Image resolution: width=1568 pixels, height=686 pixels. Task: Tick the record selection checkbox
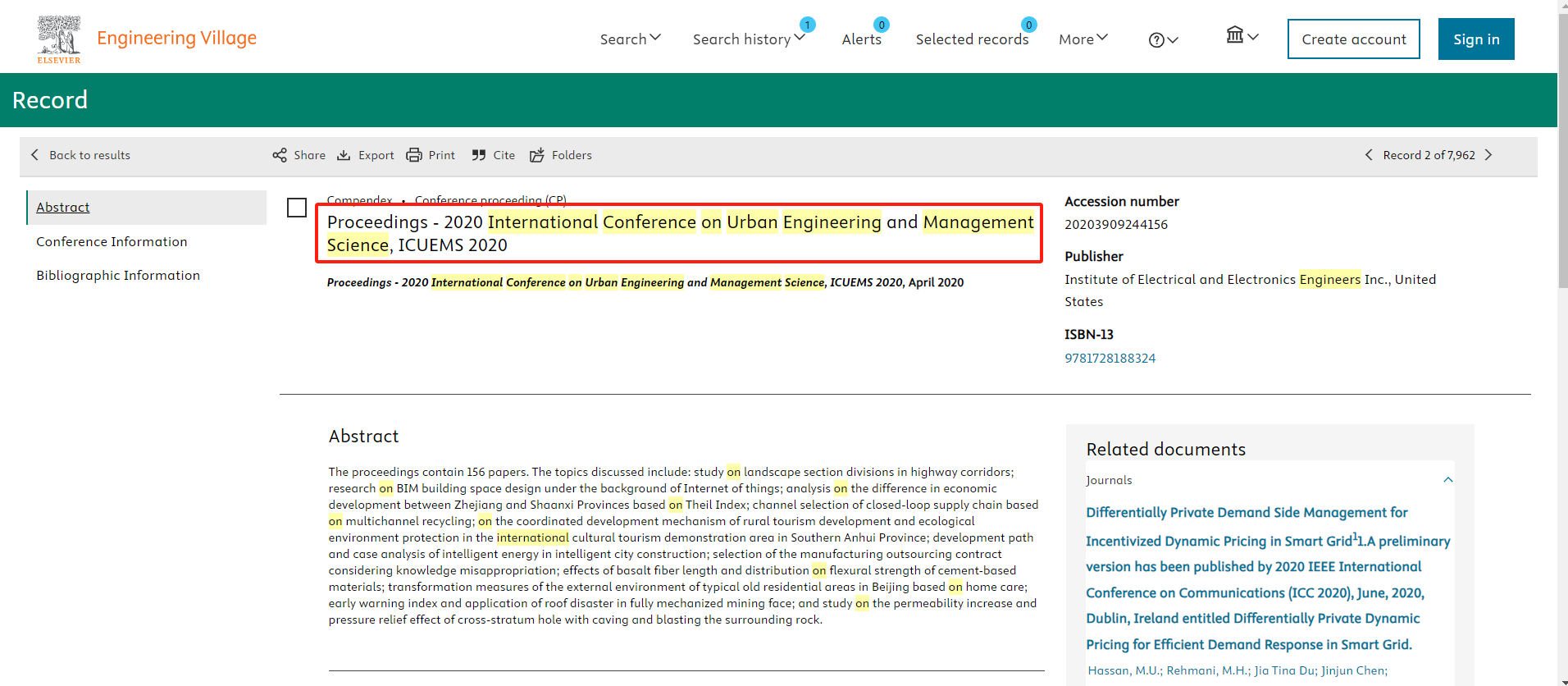[297, 208]
